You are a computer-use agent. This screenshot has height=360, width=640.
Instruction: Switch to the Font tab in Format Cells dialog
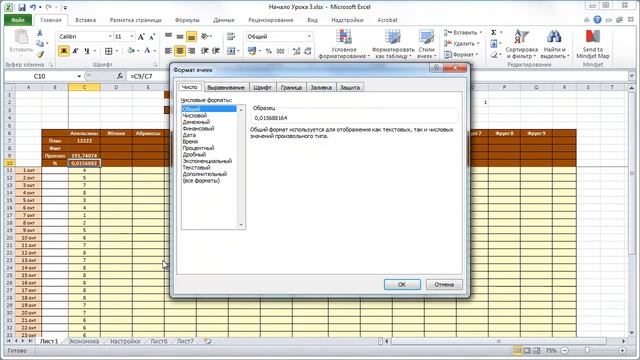(262, 87)
